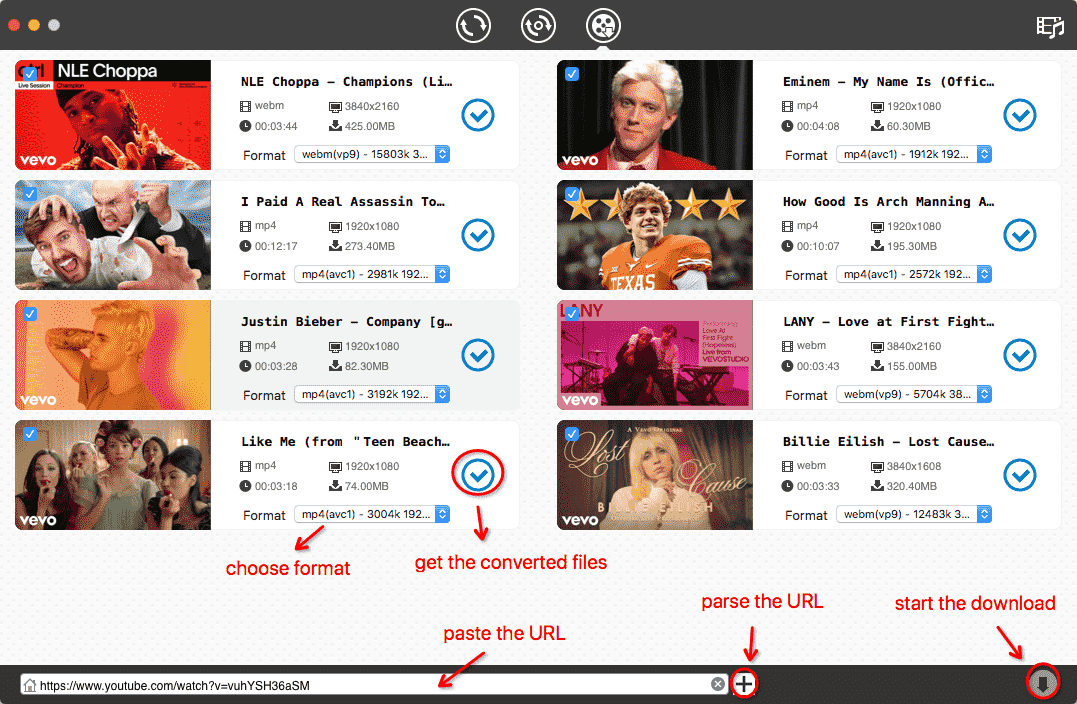Click the blue checkmark circle for NLE Choppa
The width and height of the screenshot is (1077, 704).
pyautogui.click(x=478, y=115)
